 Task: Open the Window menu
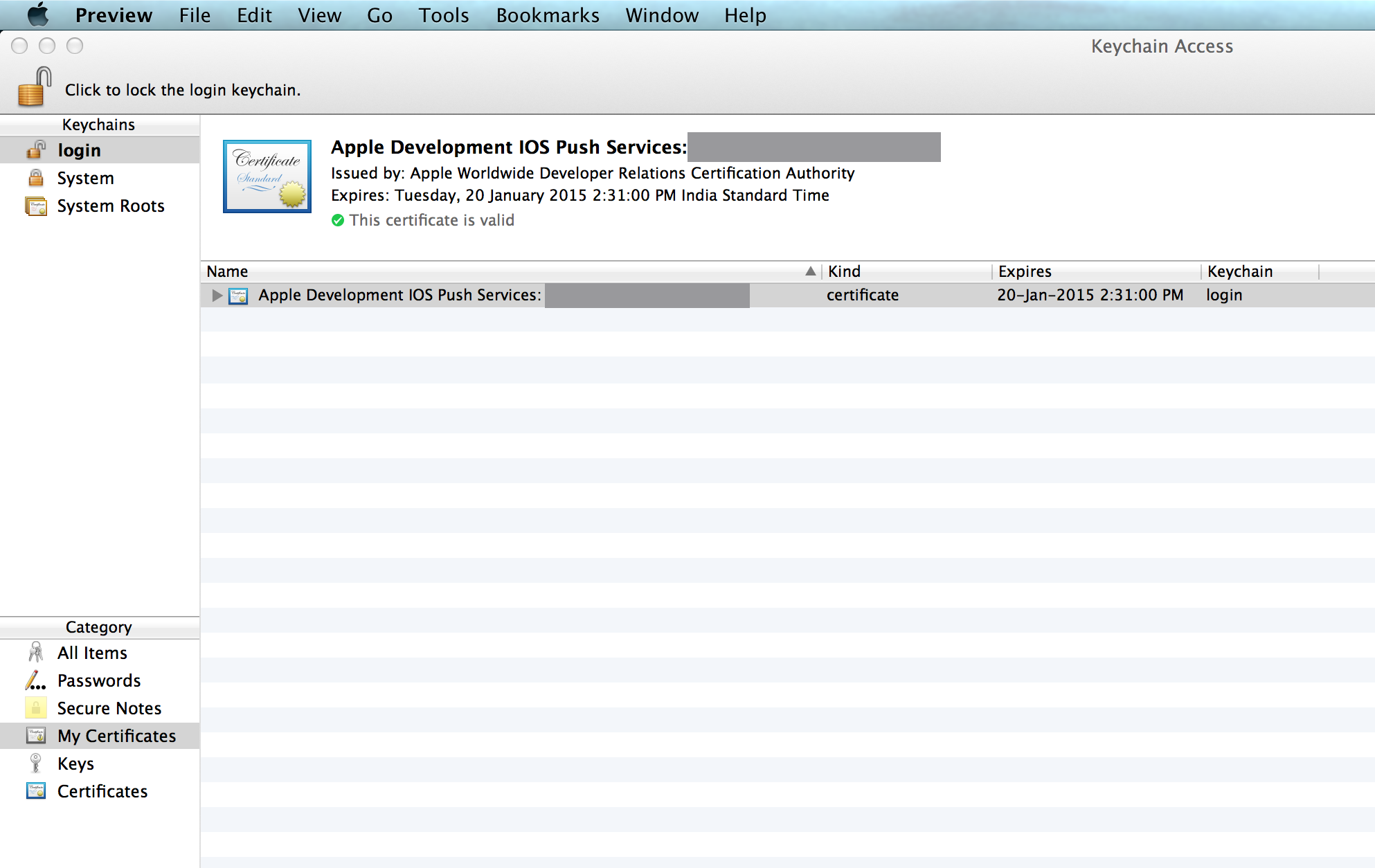coord(662,15)
